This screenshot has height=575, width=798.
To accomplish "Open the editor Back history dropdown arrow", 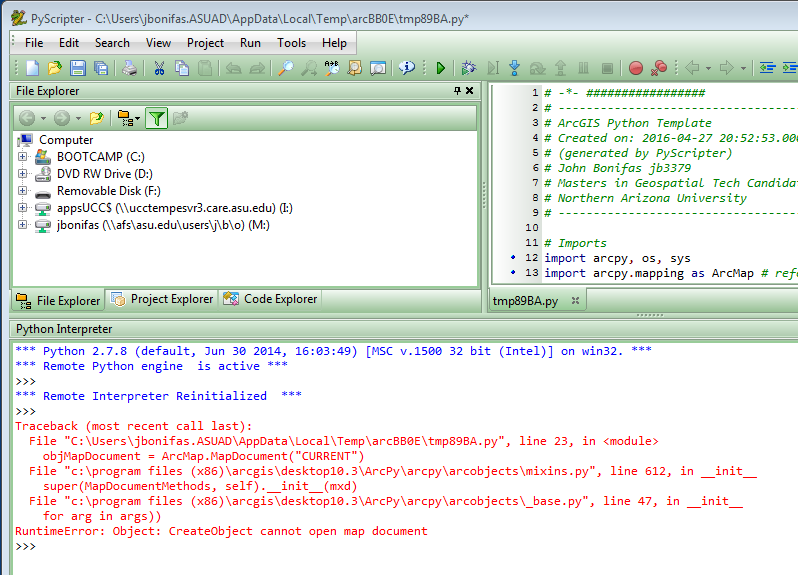I will [x=708, y=68].
